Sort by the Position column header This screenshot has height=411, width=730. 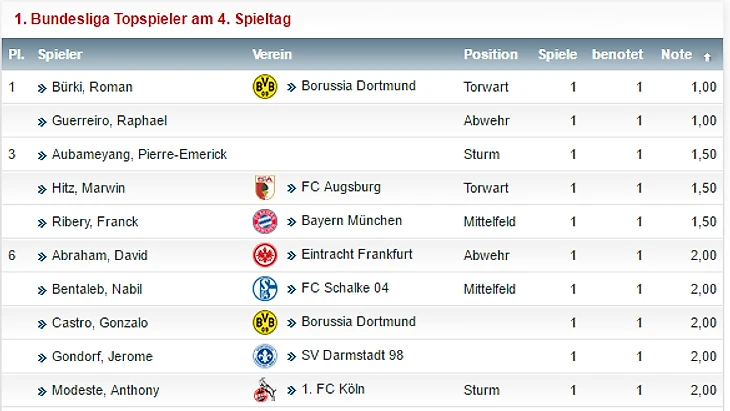490,55
